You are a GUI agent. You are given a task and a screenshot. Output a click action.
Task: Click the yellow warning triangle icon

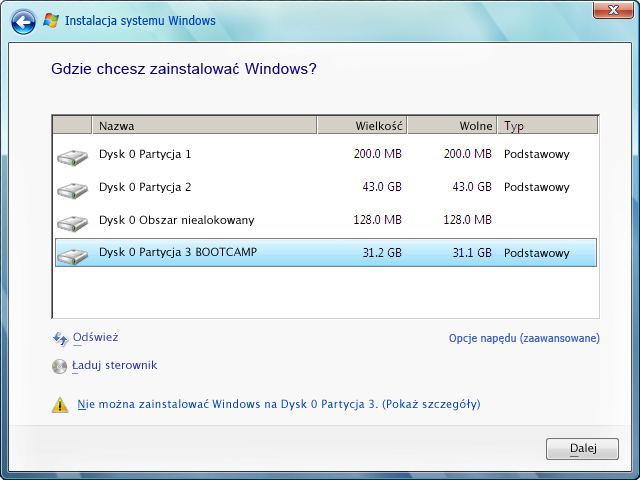pos(60,405)
